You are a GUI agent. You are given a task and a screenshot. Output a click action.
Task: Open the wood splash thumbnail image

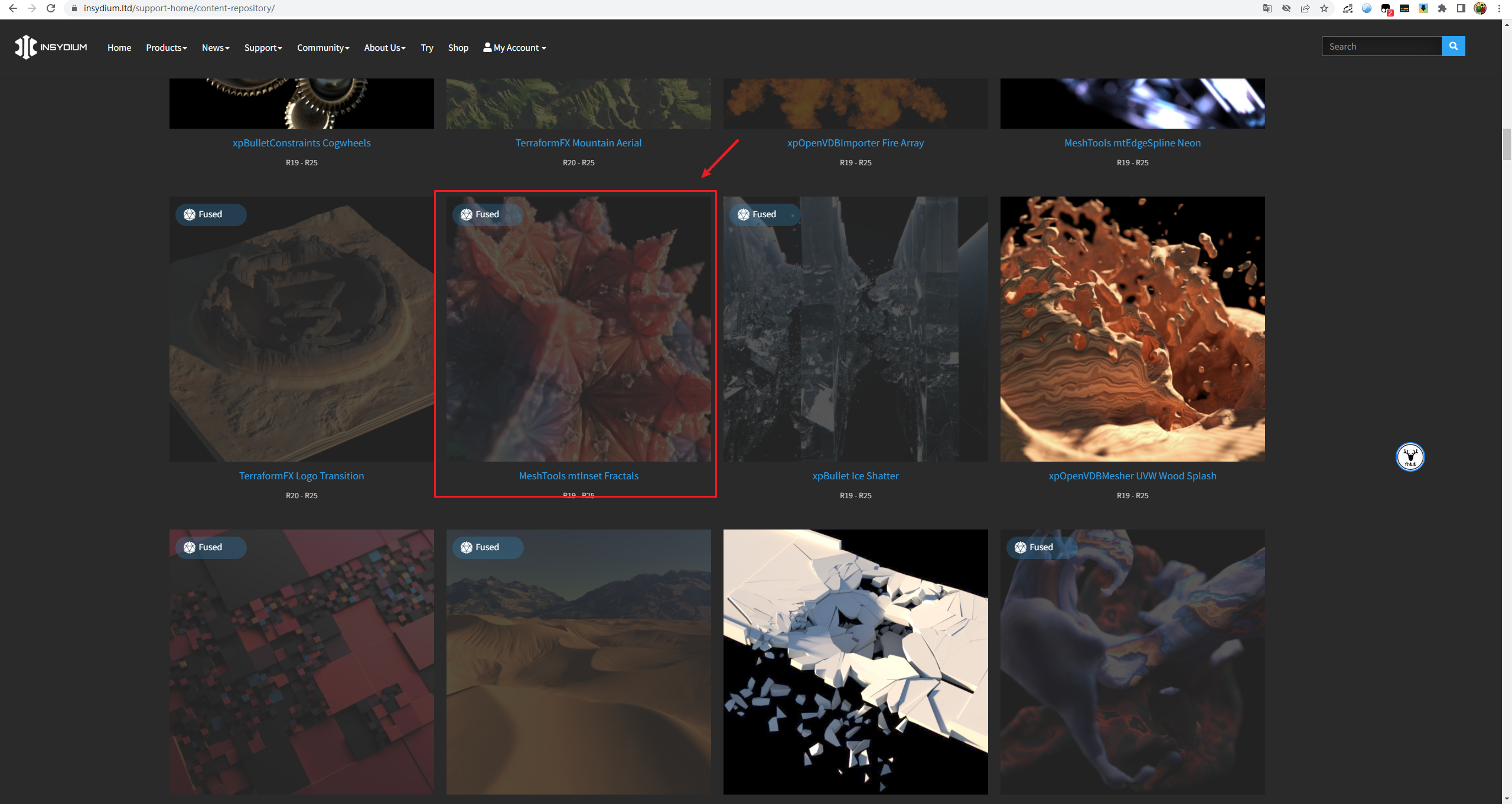[1132, 329]
